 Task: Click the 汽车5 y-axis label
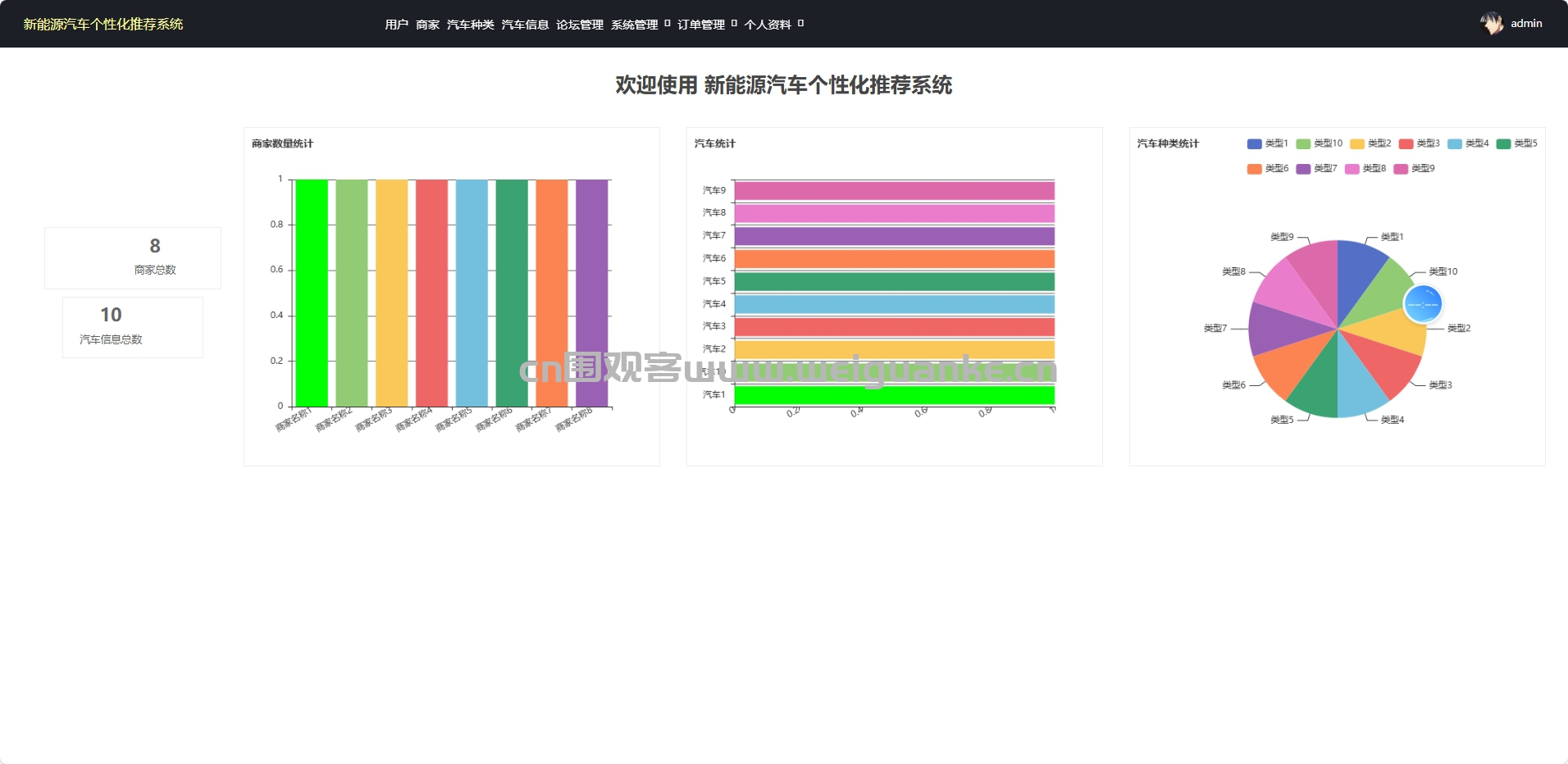(714, 281)
